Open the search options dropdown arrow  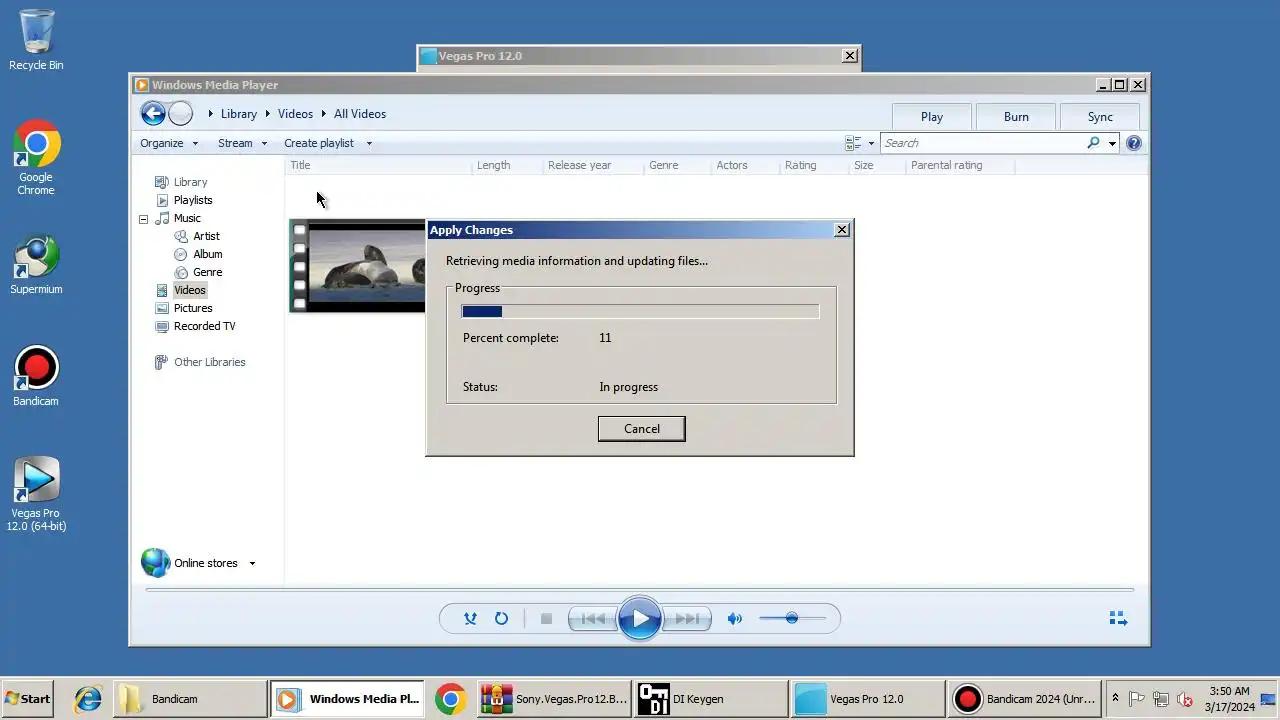coord(1112,144)
